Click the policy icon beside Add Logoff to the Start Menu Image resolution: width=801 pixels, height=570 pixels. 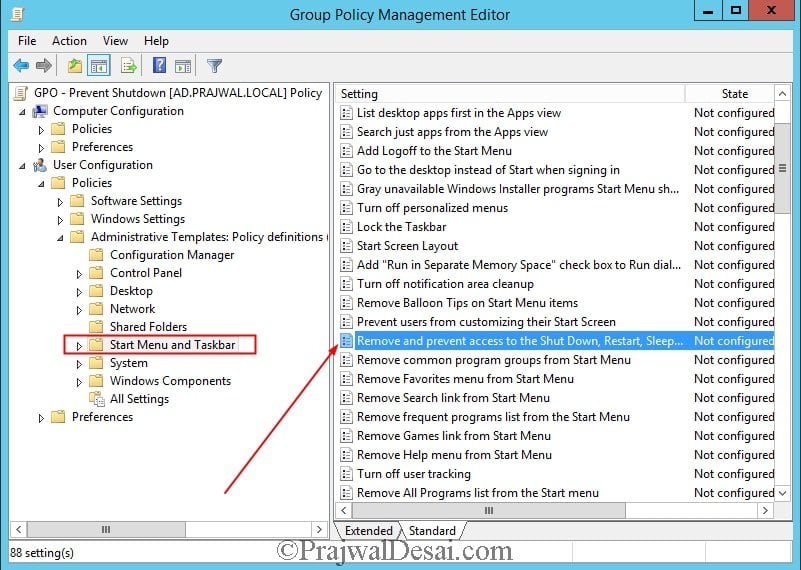[x=346, y=151]
